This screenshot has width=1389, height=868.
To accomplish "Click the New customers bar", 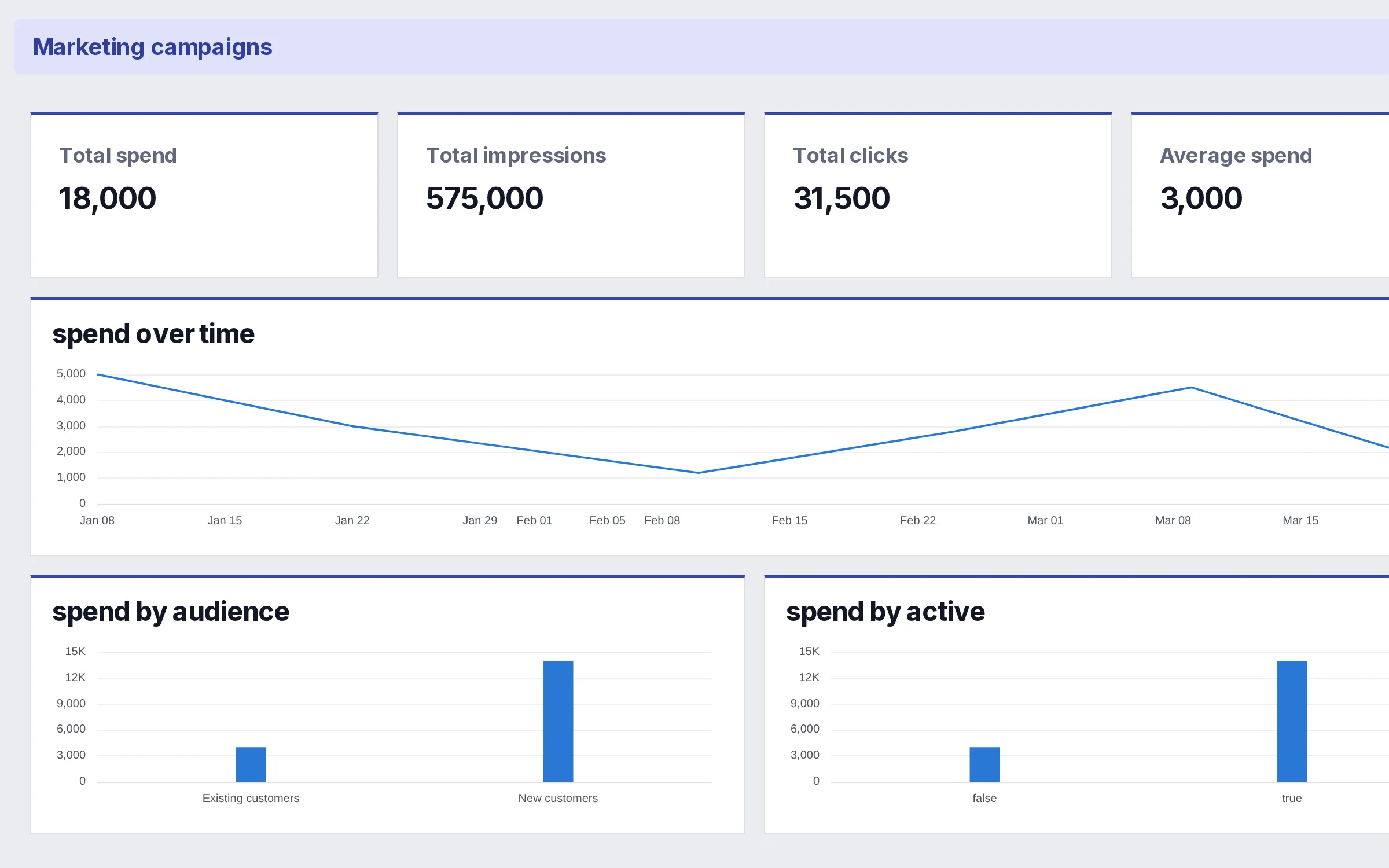I will coord(558,721).
